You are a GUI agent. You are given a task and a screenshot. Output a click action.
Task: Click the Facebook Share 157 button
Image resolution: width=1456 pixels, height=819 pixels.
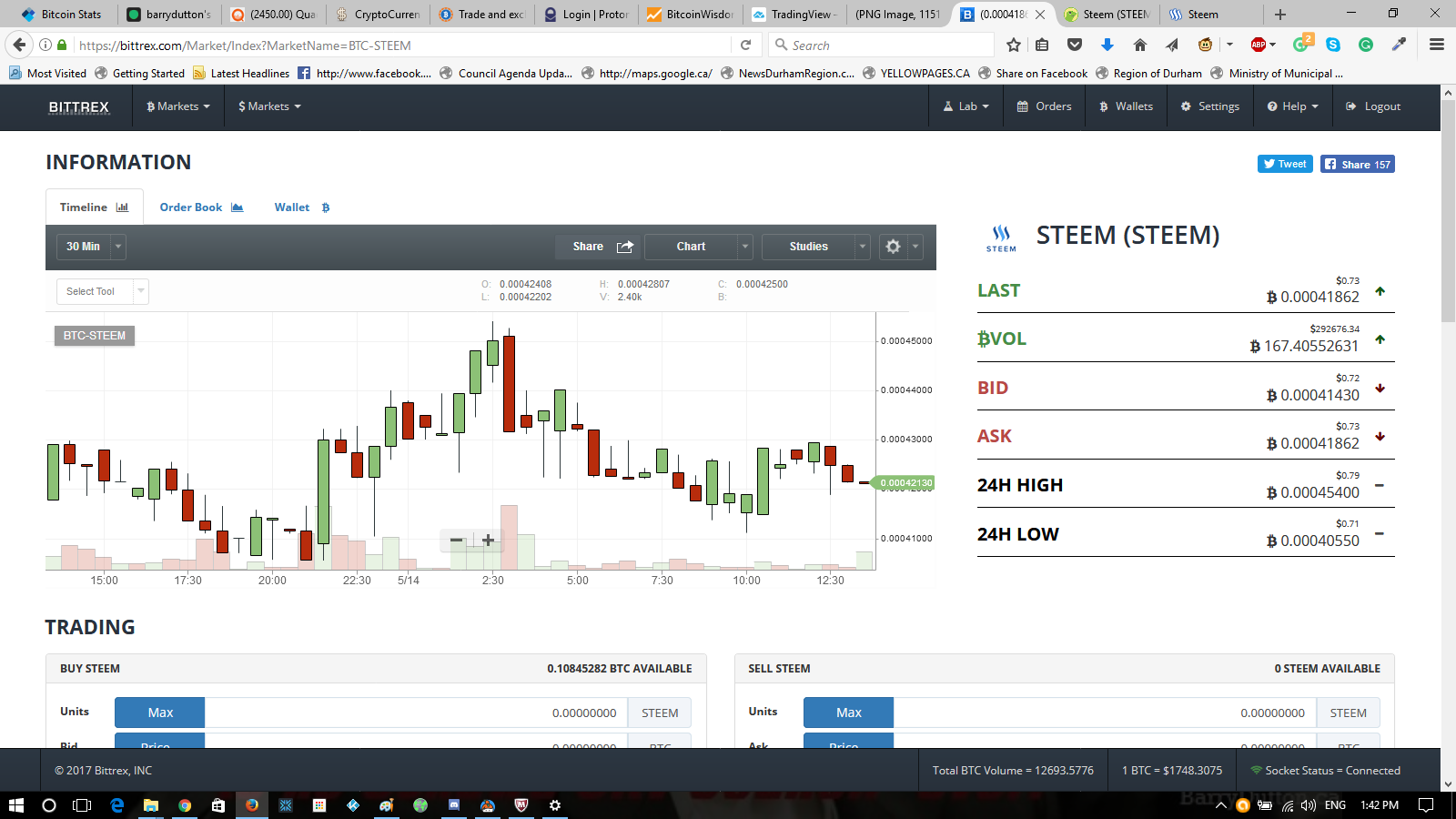1358,164
